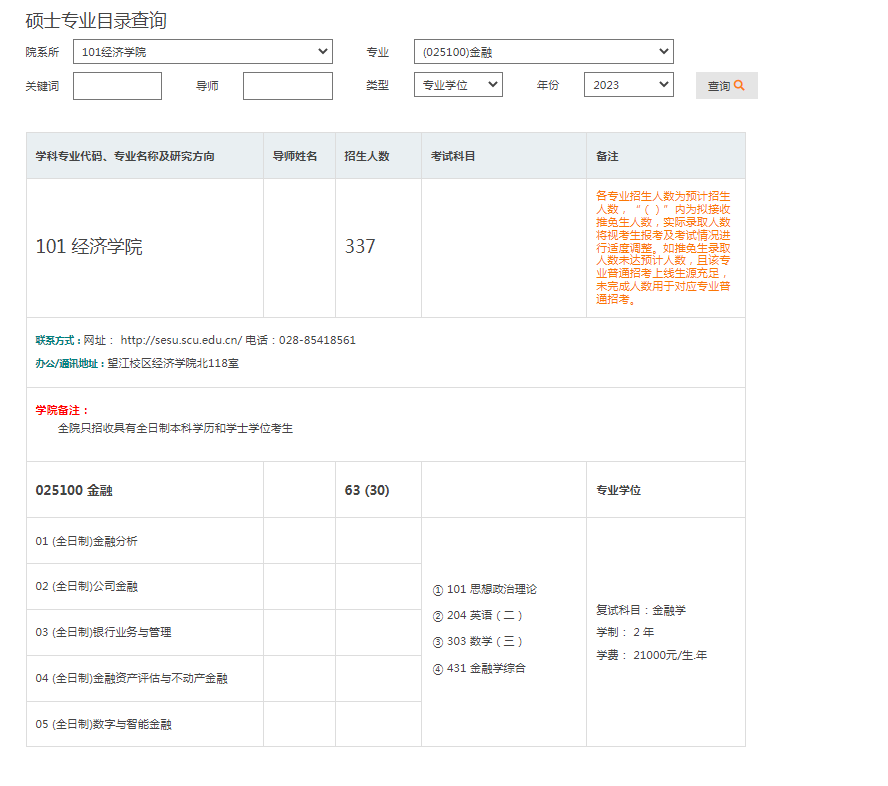This screenshot has width=888, height=786.
Task: Open the 院系所 dropdown showing 101经济学院
Action: [x=202, y=52]
